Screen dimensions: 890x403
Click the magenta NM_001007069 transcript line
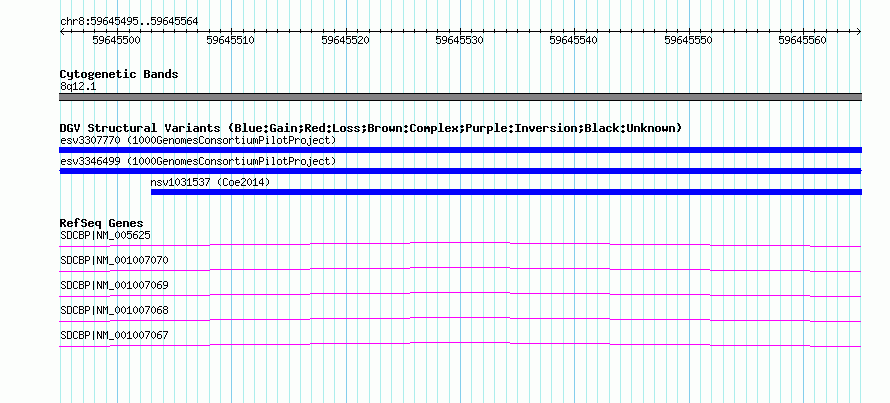point(460,294)
